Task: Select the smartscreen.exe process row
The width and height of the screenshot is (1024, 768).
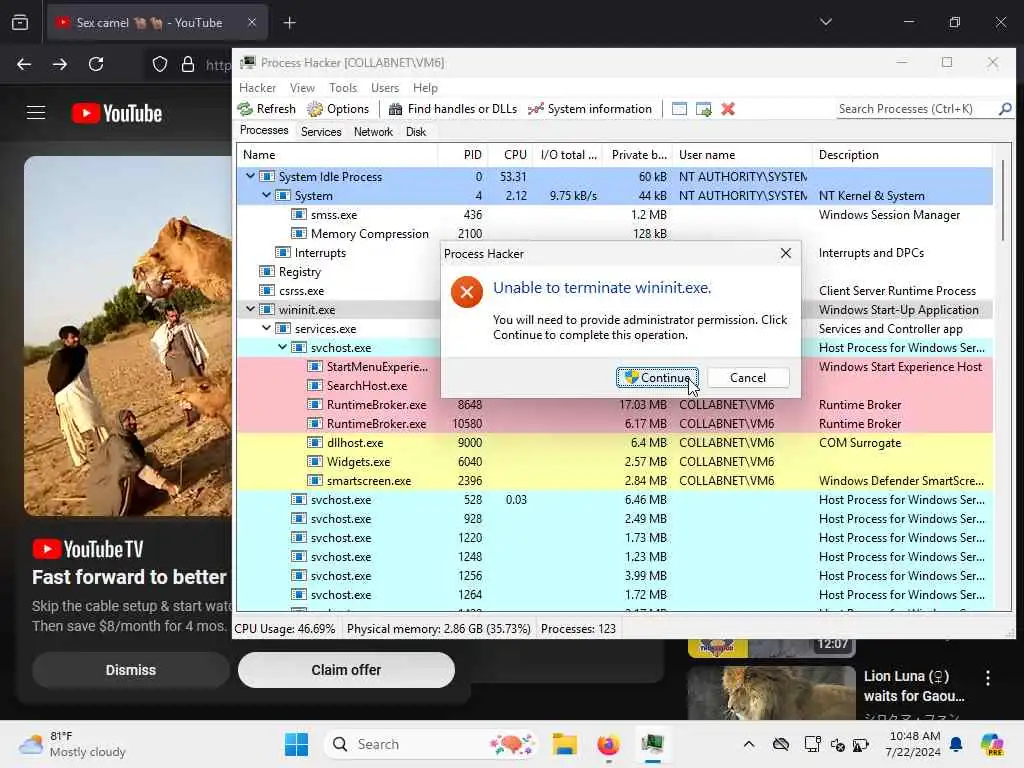Action: coord(615,481)
